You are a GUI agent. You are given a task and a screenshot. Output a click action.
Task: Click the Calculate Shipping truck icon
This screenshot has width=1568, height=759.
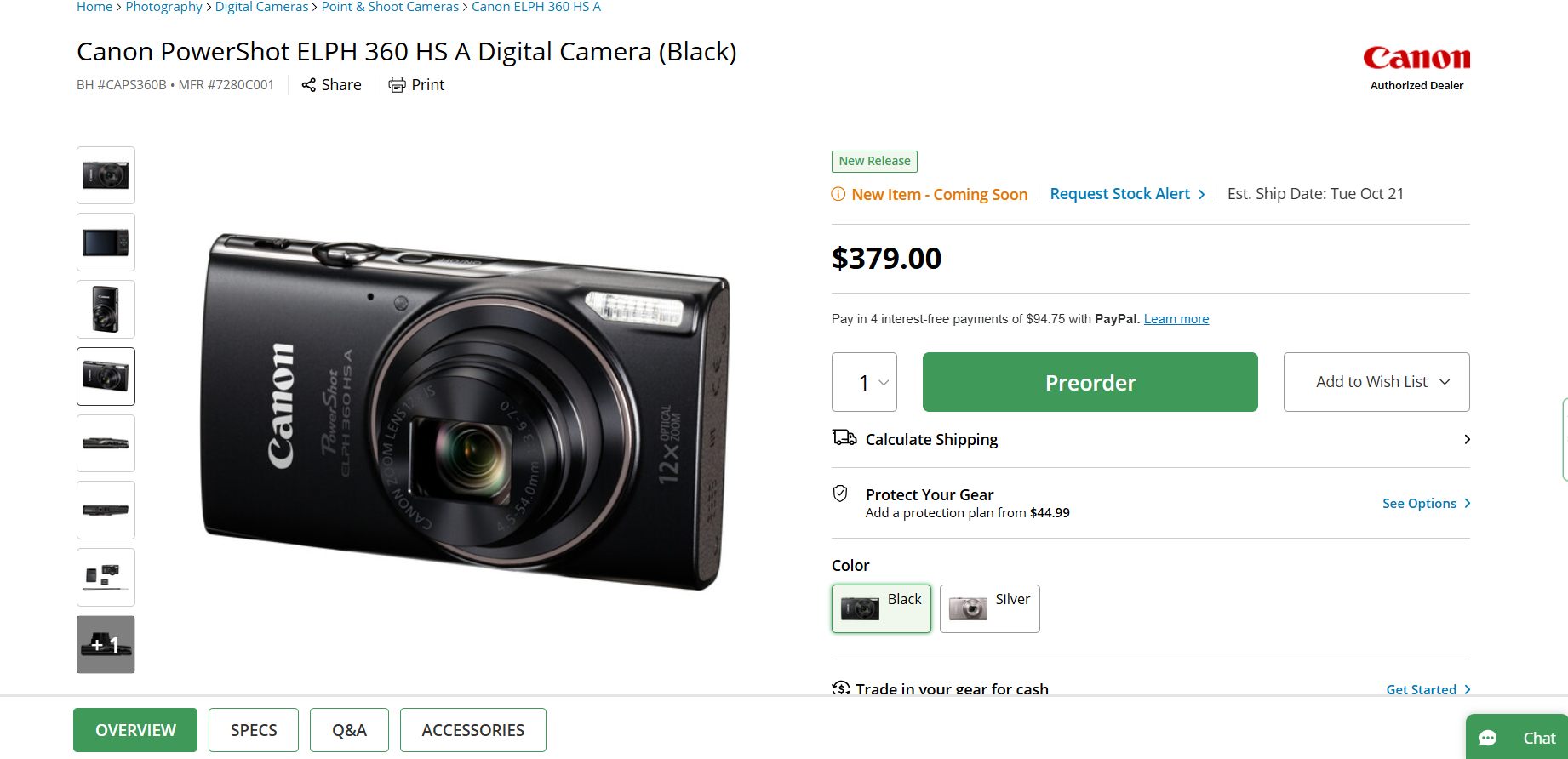(x=844, y=438)
